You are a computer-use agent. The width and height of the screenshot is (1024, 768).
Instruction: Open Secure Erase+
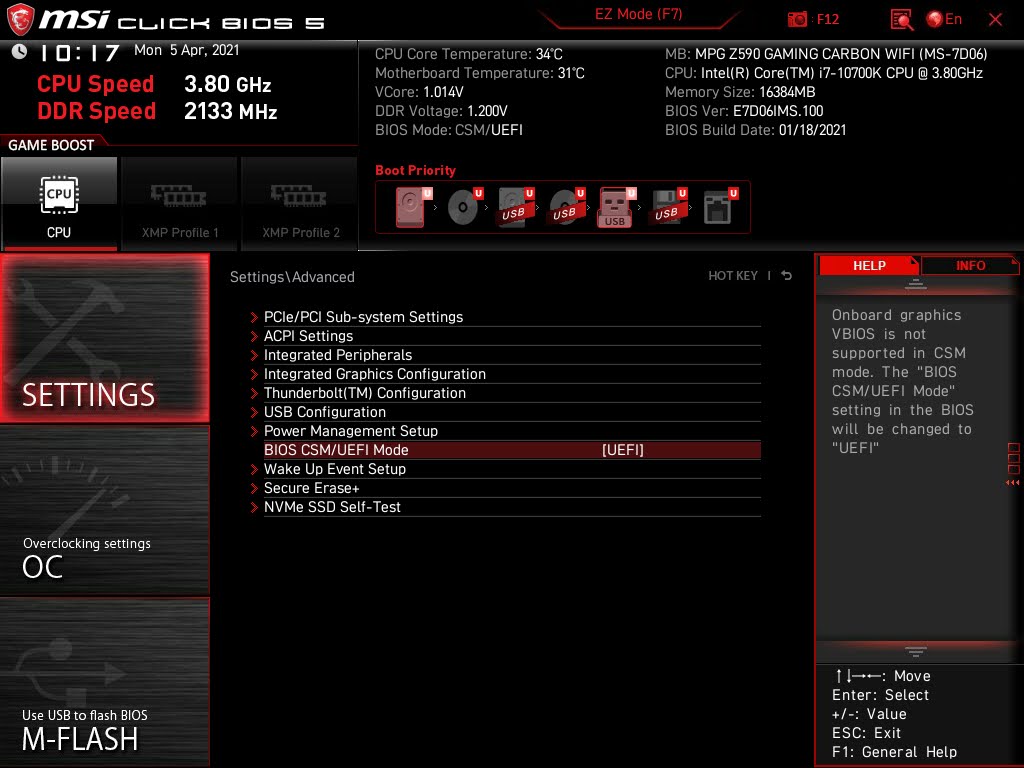[x=512, y=488]
